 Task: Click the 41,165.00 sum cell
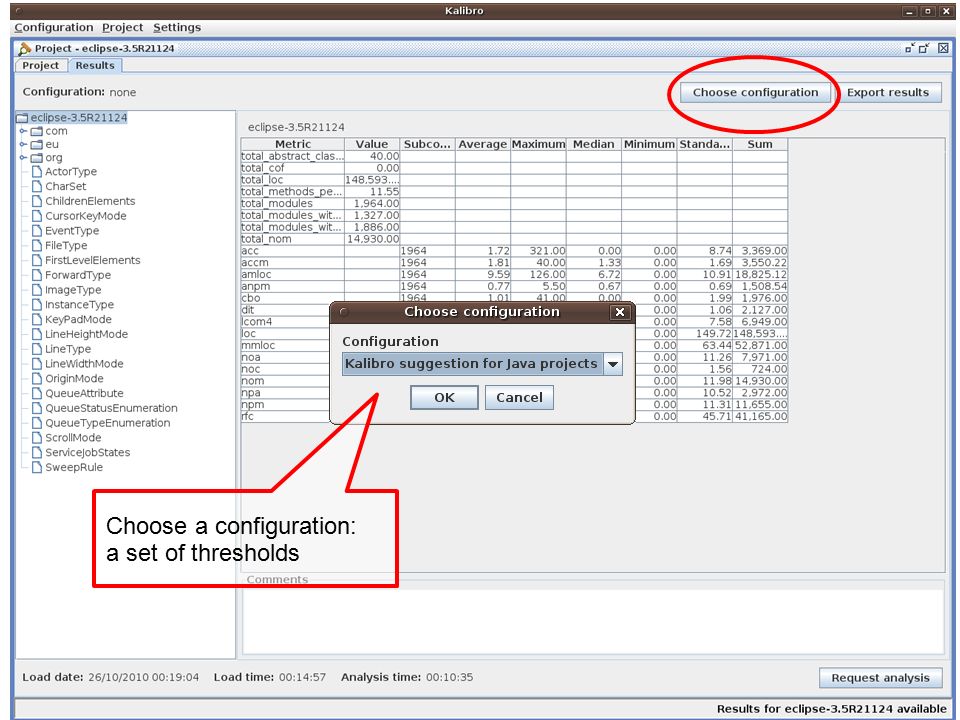(x=760, y=416)
